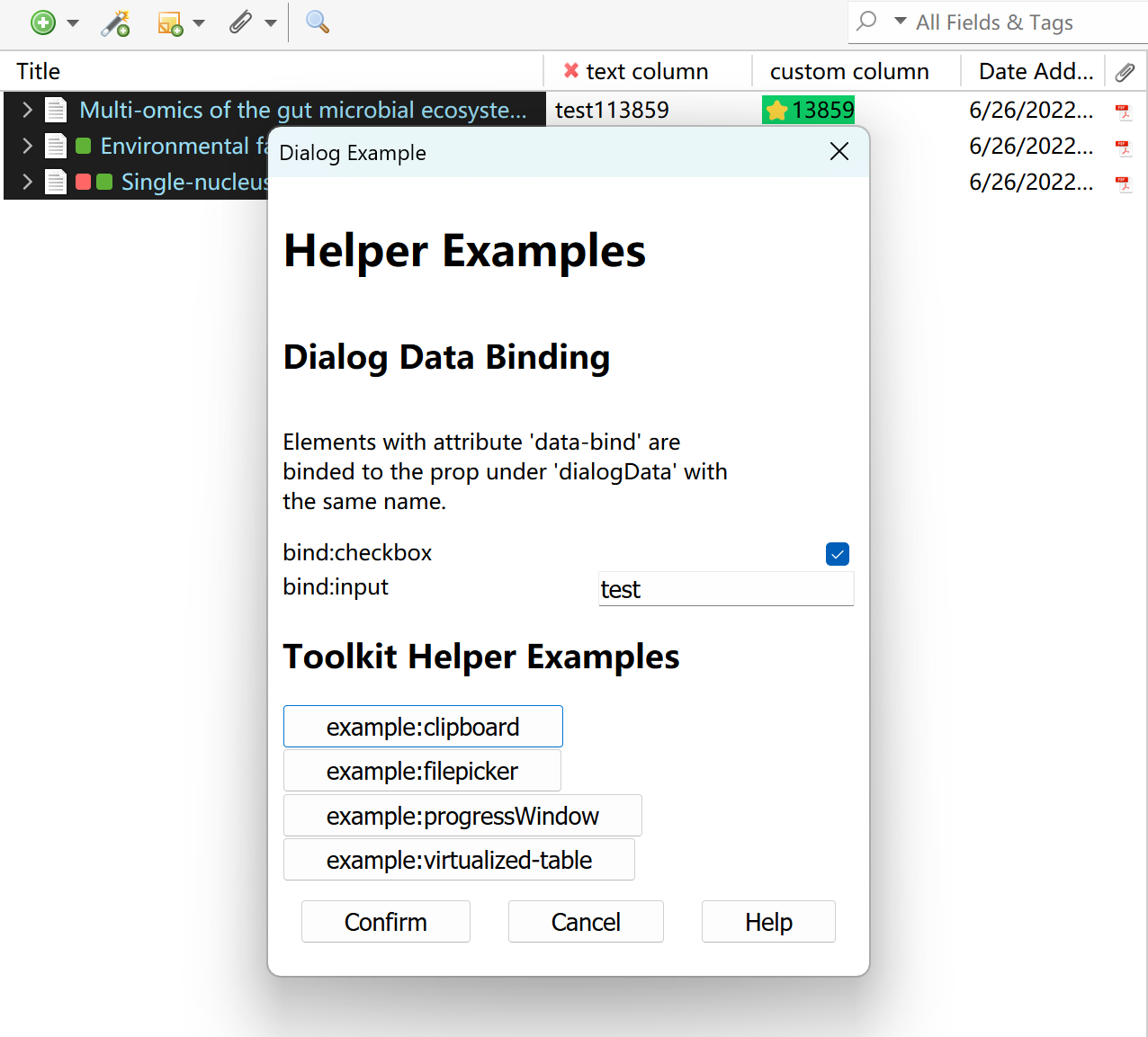Click the bind:input text field
This screenshot has height=1037, width=1148.
[726, 589]
